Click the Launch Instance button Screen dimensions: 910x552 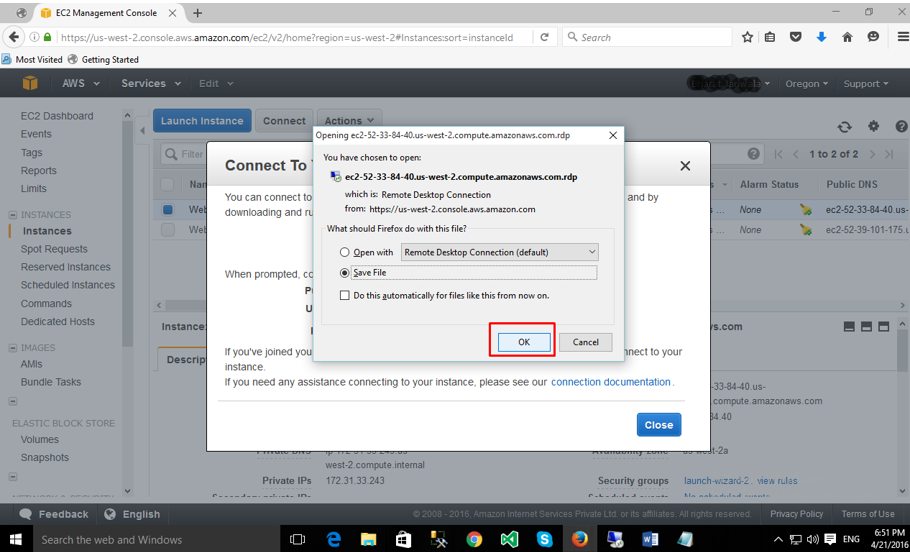coord(202,121)
